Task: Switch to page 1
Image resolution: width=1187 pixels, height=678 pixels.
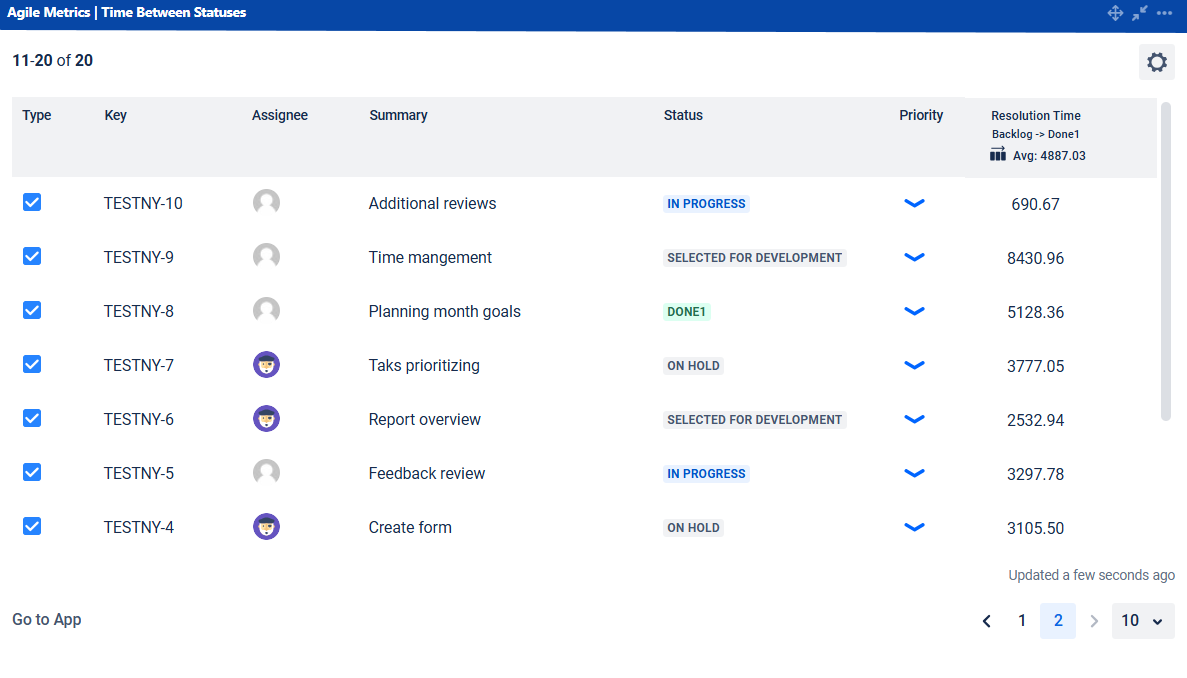Action: 1022,621
